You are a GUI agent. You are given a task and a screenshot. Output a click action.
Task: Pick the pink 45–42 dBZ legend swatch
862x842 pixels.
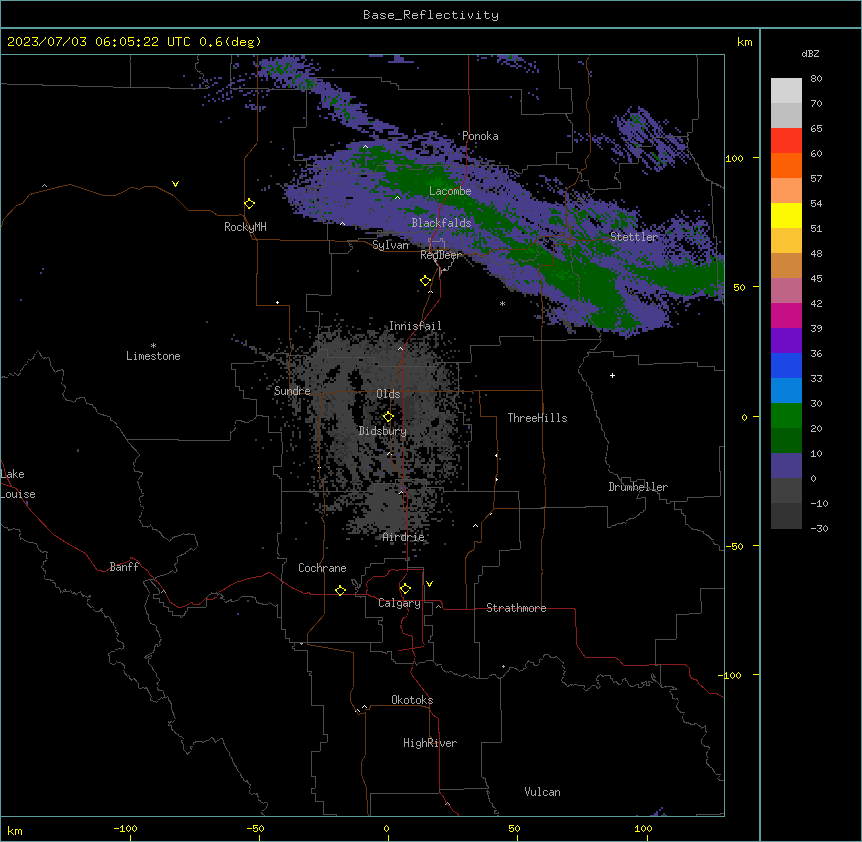(x=786, y=291)
